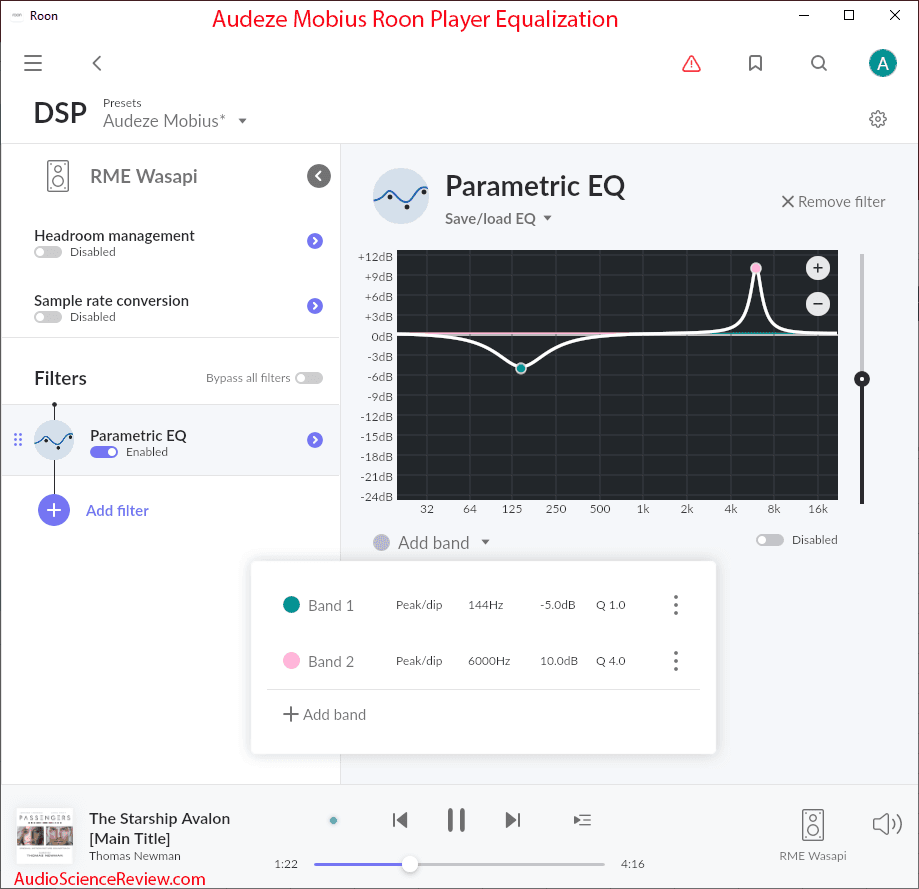Open the red warning alert icon
The height and width of the screenshot is (889, 919).
pyautogui.click(x=692, y=63)
